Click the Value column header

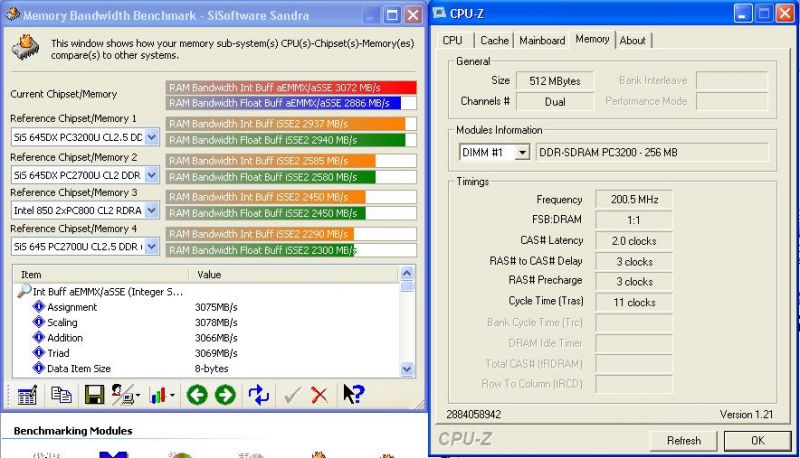[x=293, y=274]
